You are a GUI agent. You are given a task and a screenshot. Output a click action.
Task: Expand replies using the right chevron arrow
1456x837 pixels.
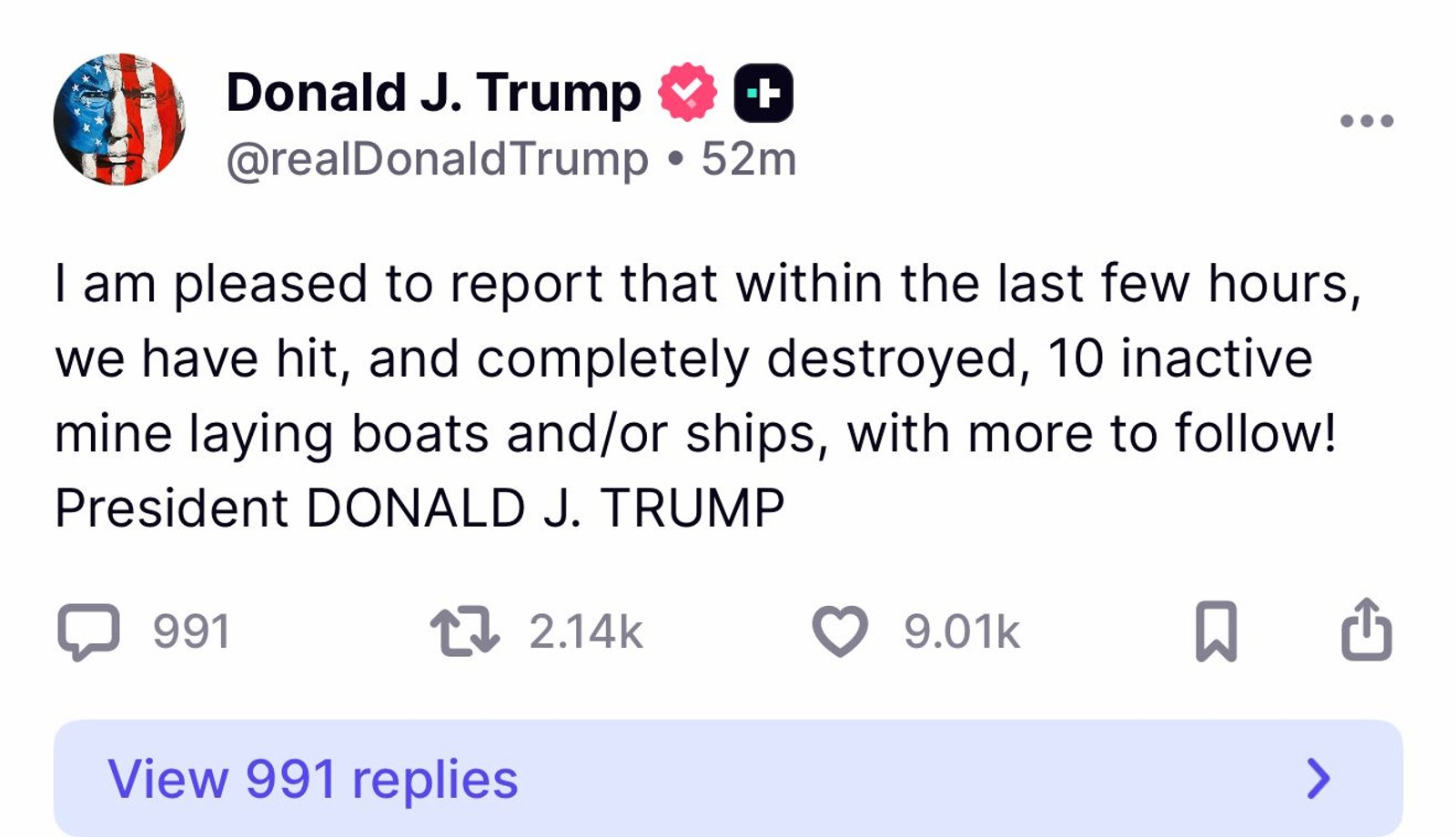(x=1319, y=778)
